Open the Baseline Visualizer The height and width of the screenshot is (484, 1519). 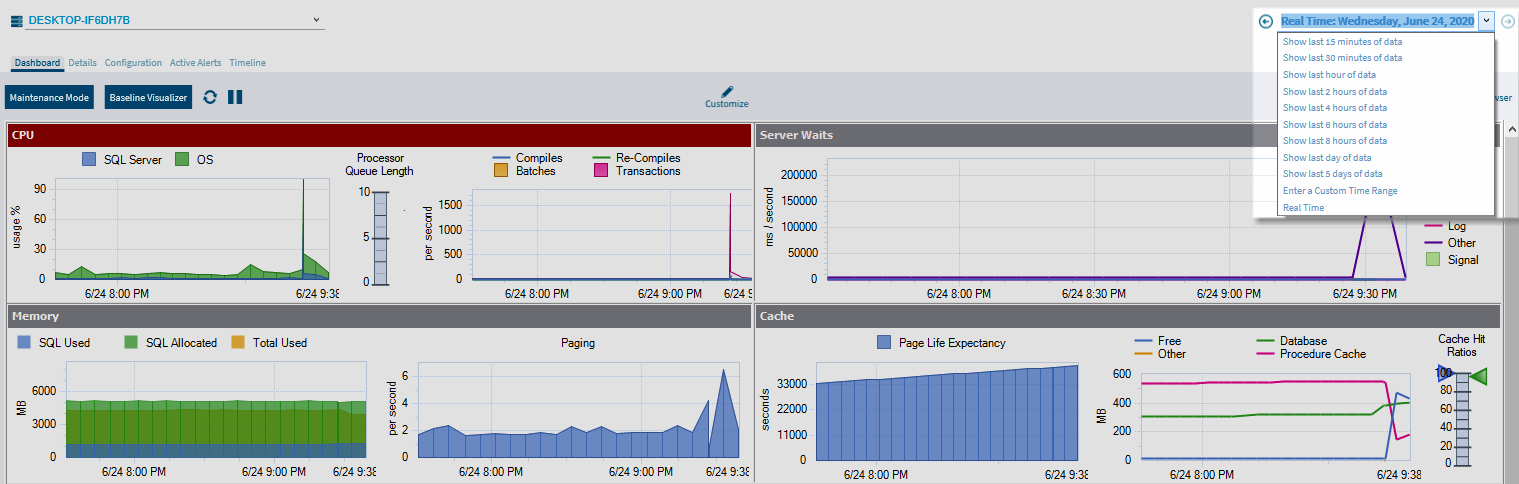[x=148, y=97]
